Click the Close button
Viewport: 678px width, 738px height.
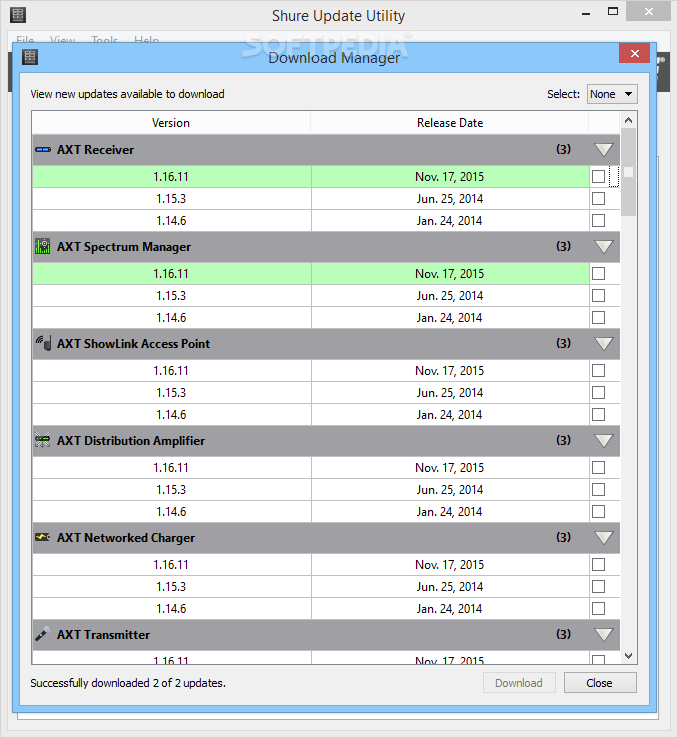[600, 682]
